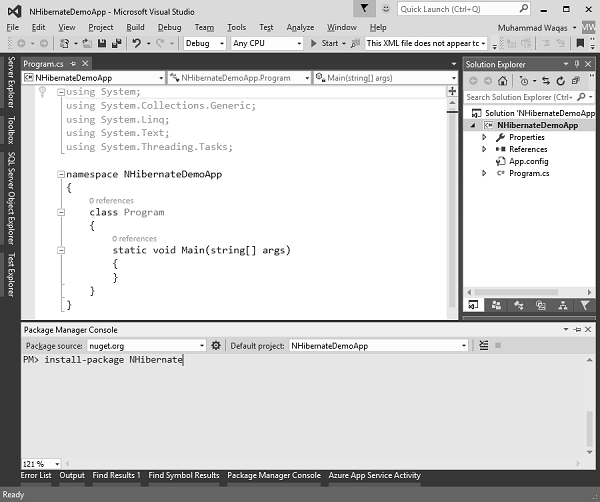Open the Build menu
Screen dimensions: 600x502
pyautogui.click(x=135, y=27)
